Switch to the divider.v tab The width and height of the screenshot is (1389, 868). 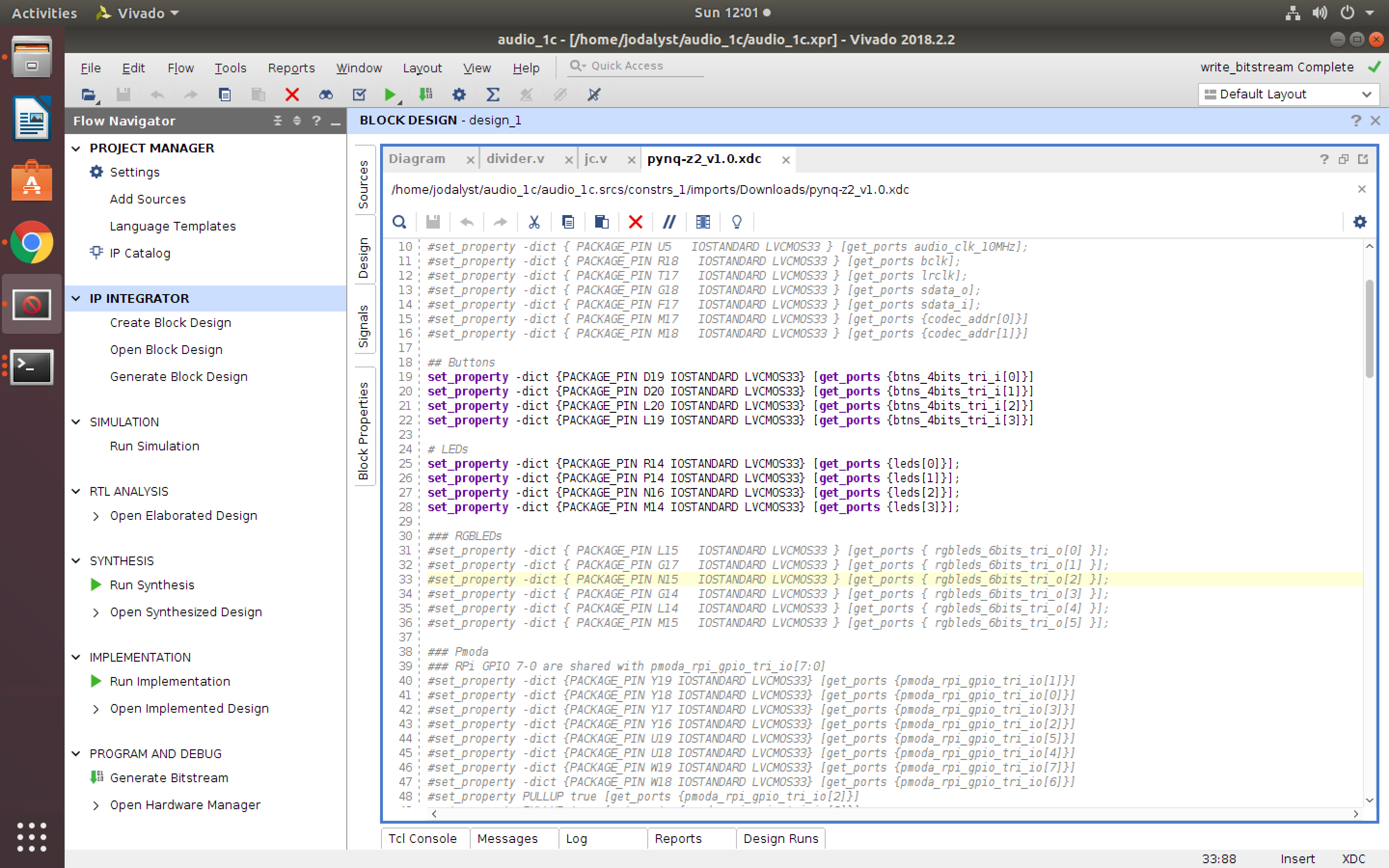pyautogui.click(x=515, y=159)
